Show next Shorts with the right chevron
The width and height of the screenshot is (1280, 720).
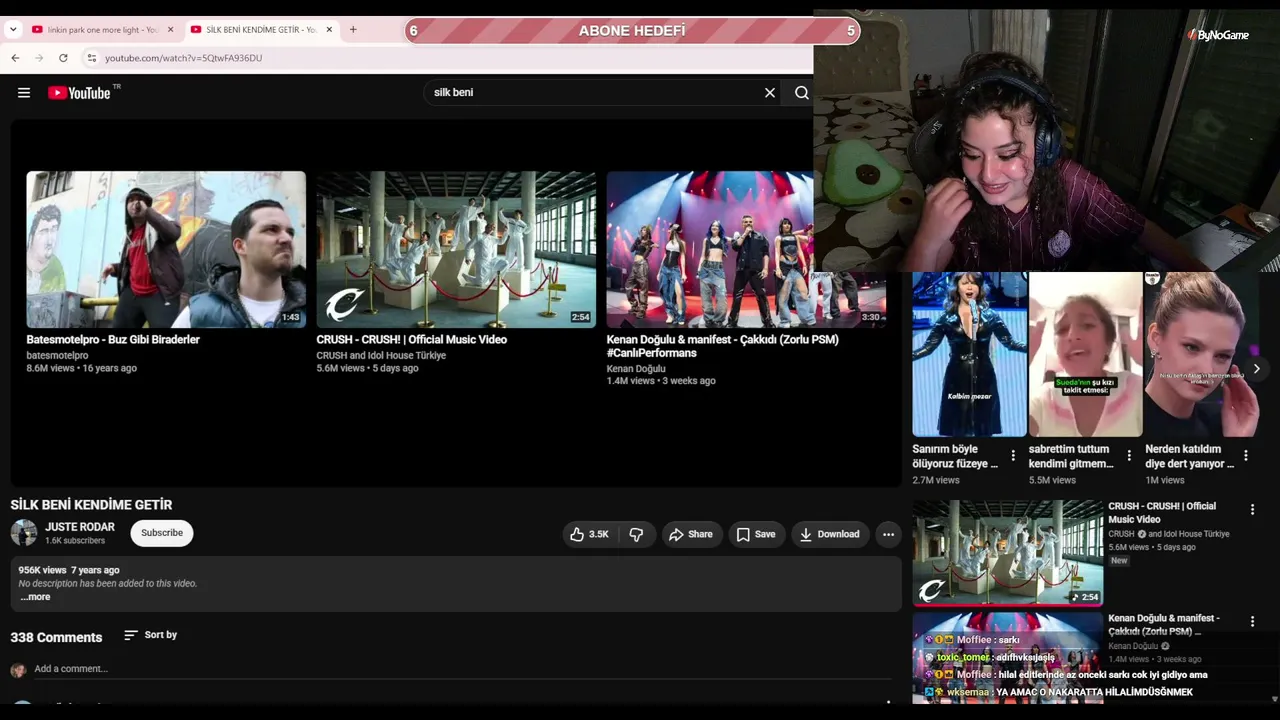point(1257,369)
